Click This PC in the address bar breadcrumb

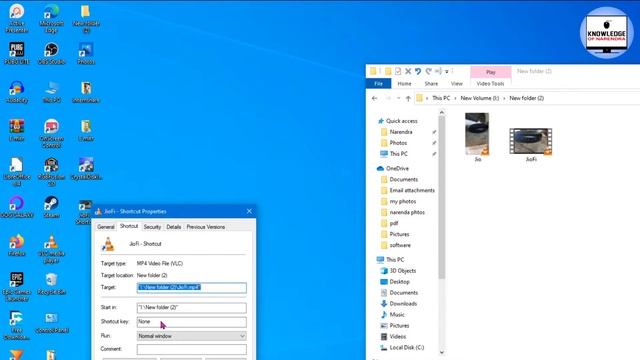[441, 98]
